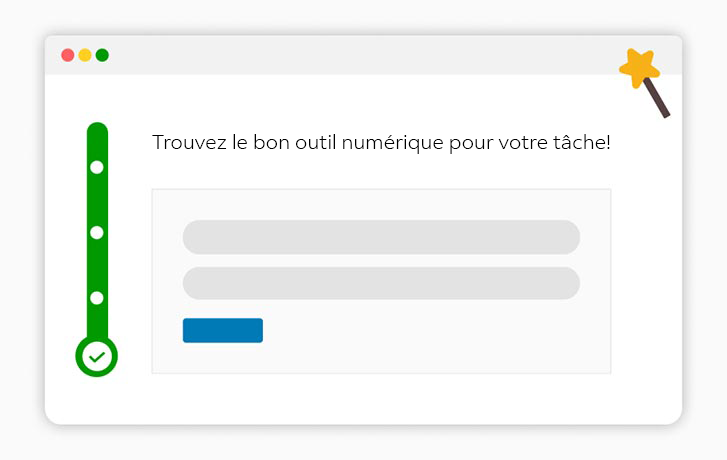Click the red window dot
The width and height of the screenshot is (727, 460).
click(68, 55)
